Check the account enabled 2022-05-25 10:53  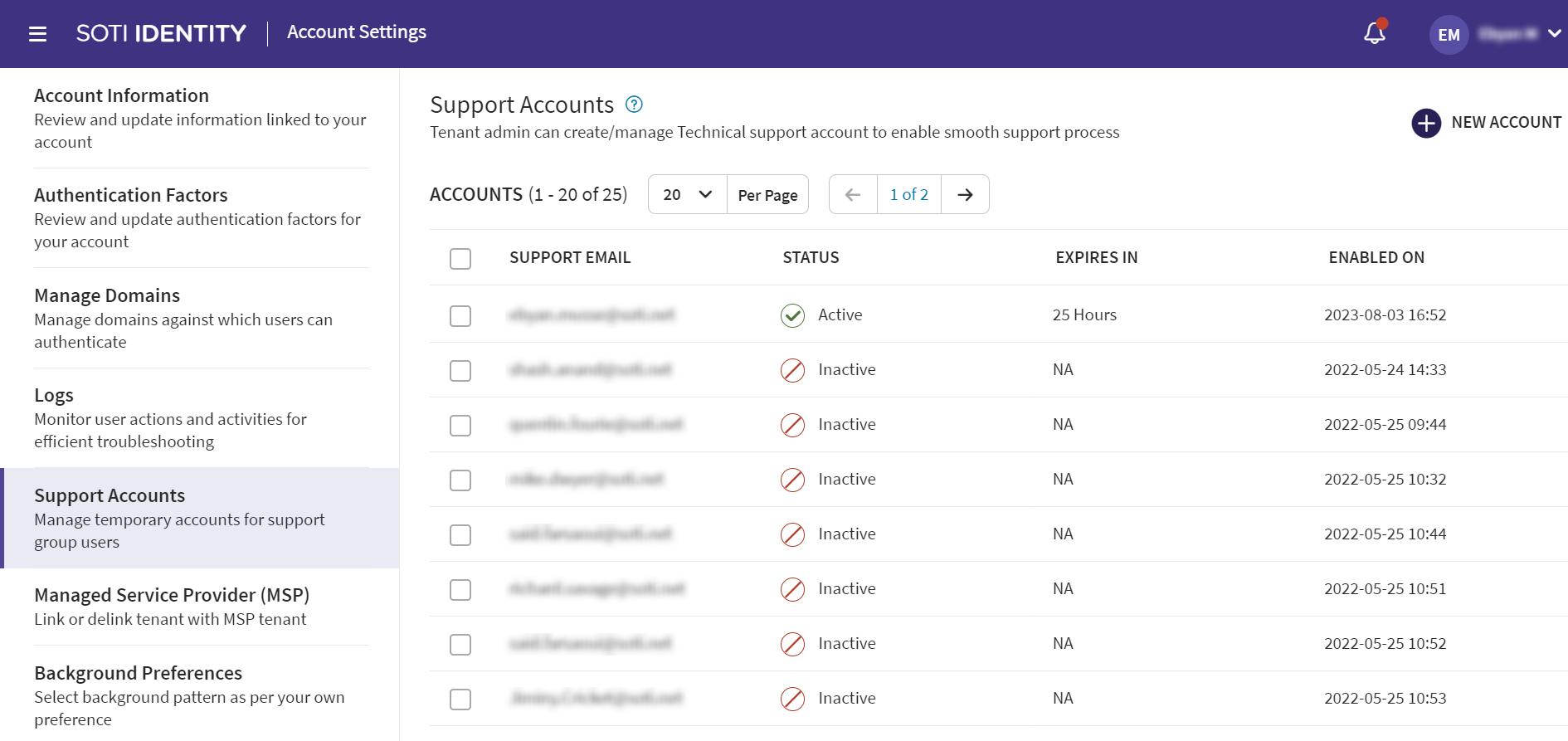[x=460, y=699]
